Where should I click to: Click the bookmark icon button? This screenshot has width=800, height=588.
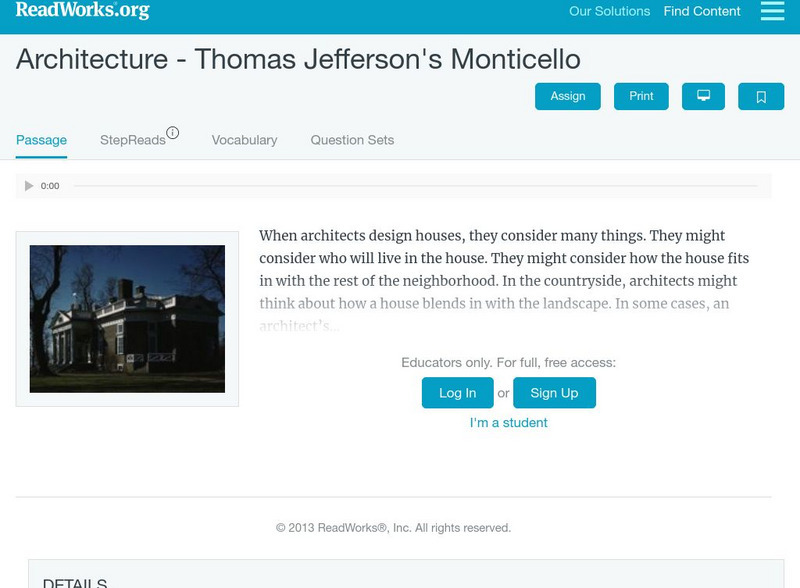(761, 96)
